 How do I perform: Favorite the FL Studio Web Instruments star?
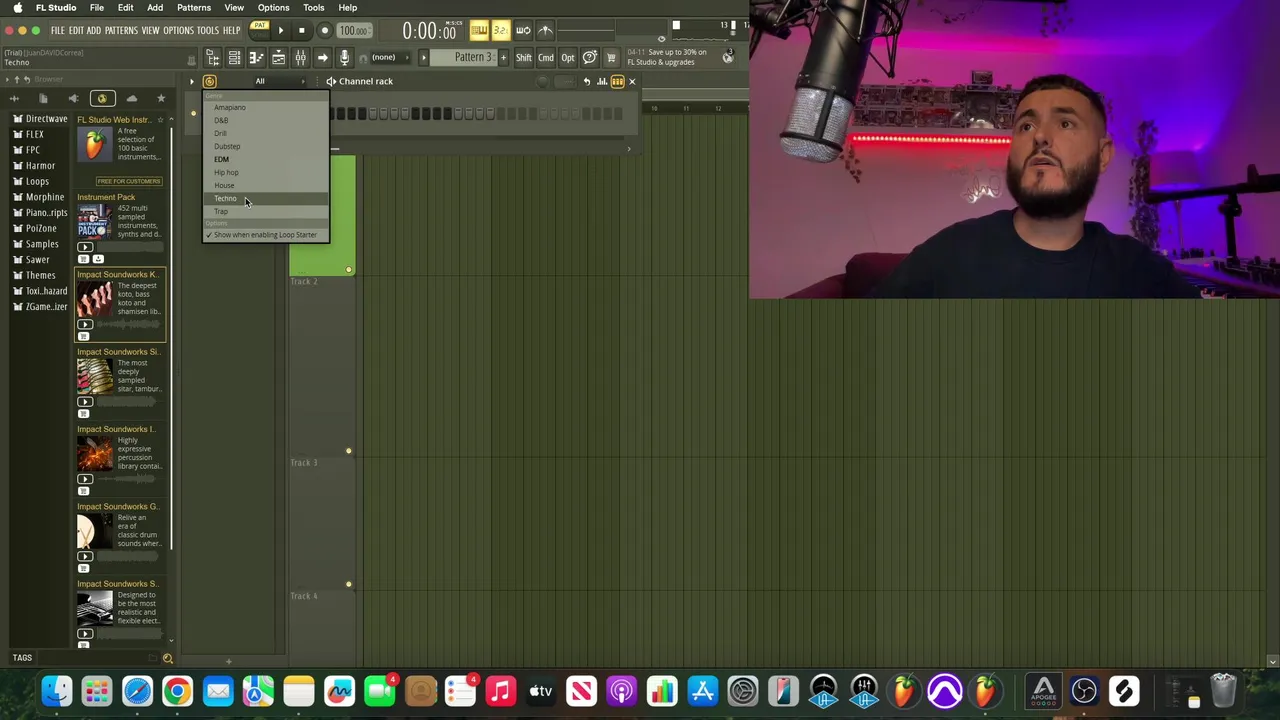[x=160, y=120]
